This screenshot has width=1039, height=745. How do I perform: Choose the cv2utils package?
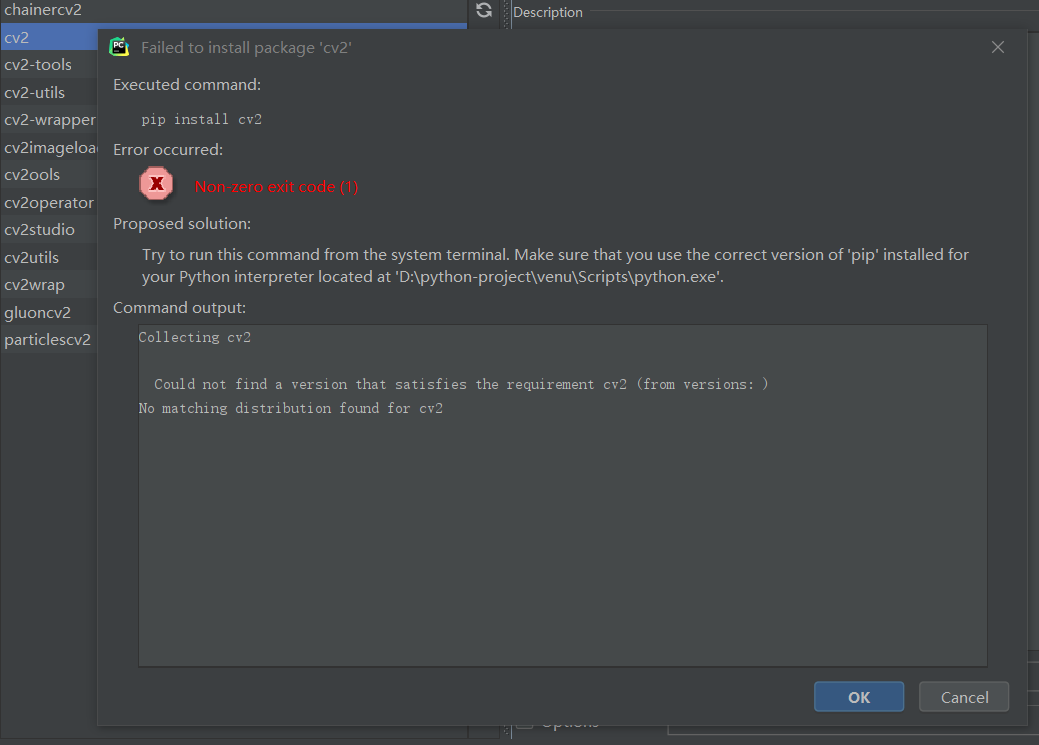(32, 257)
